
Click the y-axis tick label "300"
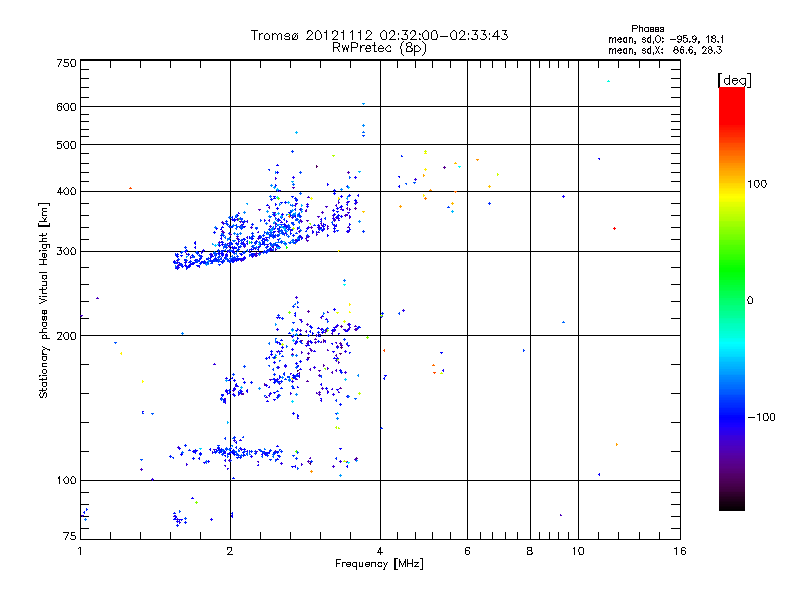(x=66, y=252)
